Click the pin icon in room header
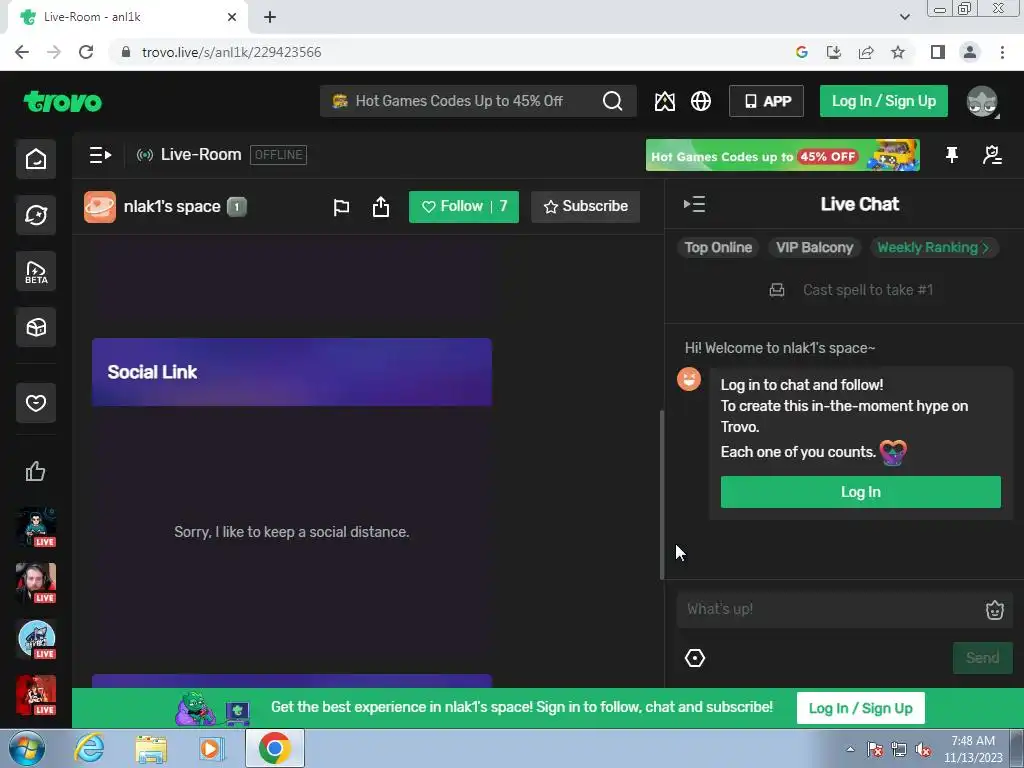The height and width of the screenshot is (768, 1024). pos(952,155)
